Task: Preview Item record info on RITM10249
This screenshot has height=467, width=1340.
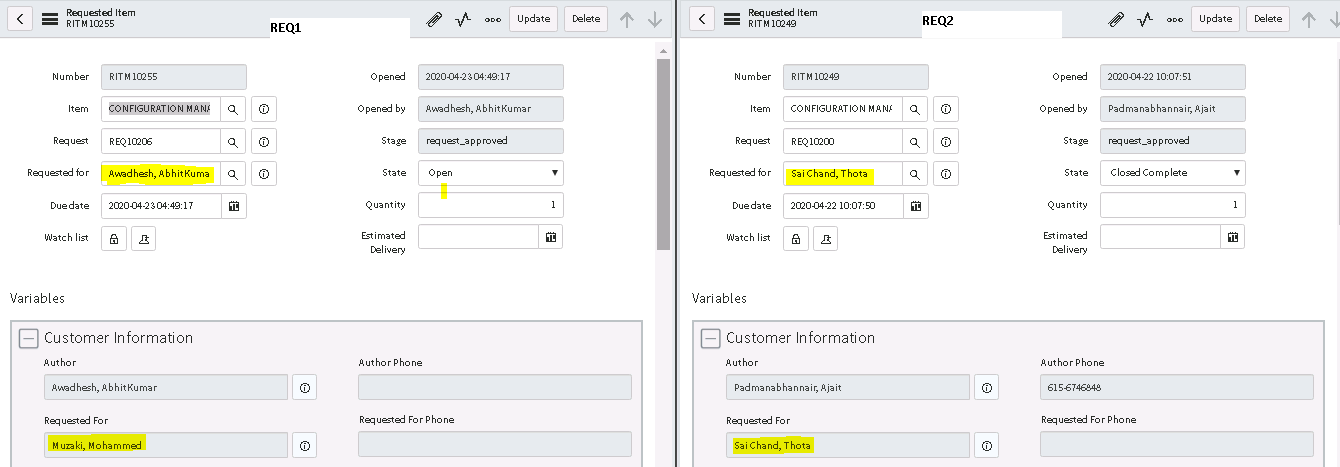Action: 946,109
